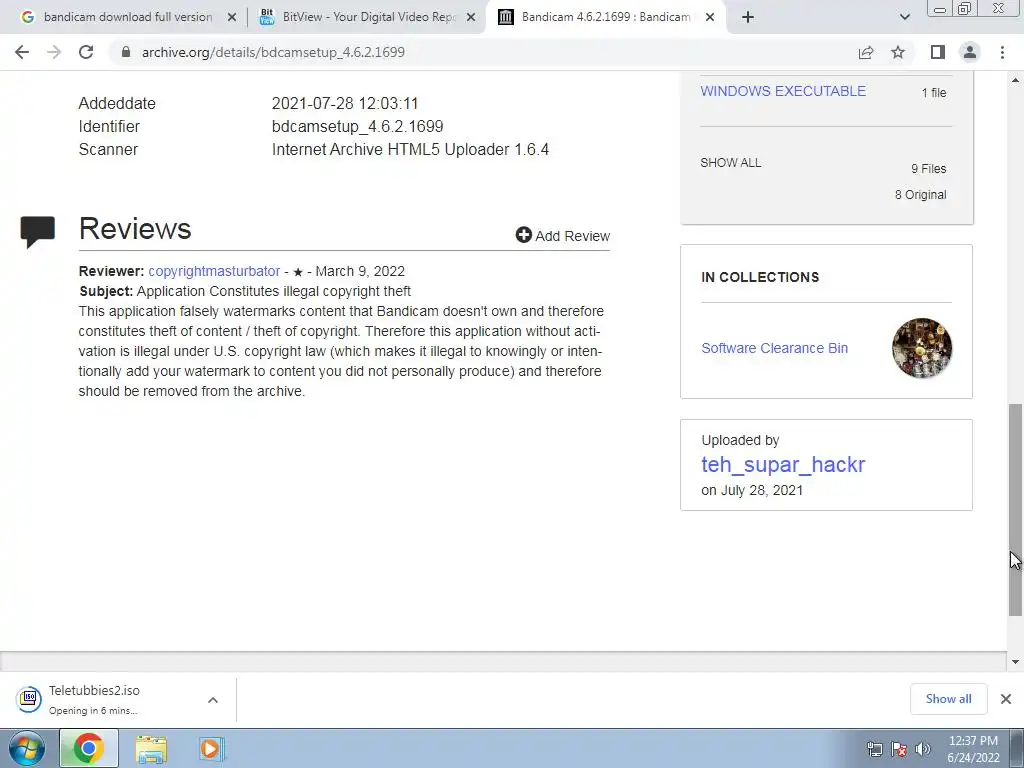Click the IN COLLECTIONS heading
This screenshot has height=768, width=1024.
760,277
